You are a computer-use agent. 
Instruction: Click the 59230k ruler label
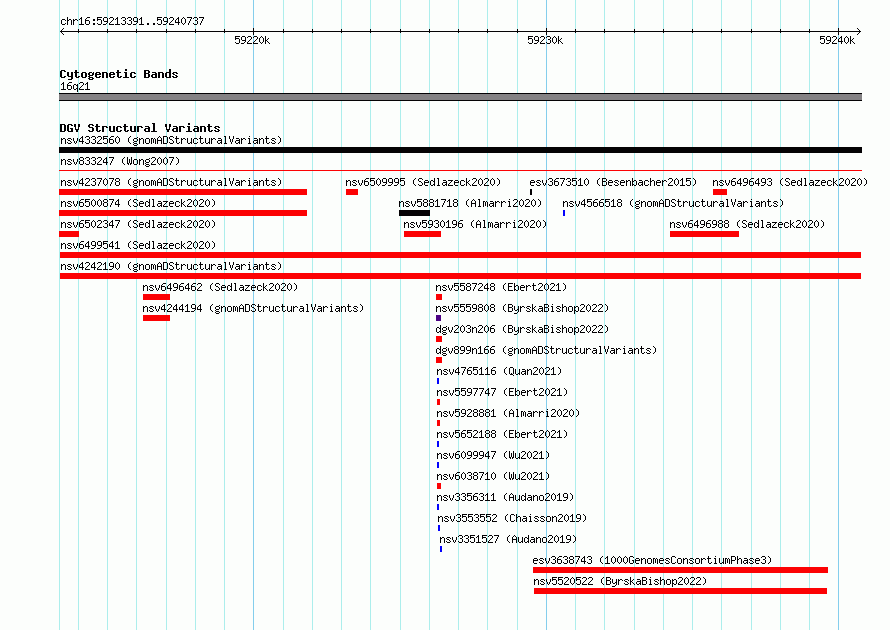(x=545, y=40)
